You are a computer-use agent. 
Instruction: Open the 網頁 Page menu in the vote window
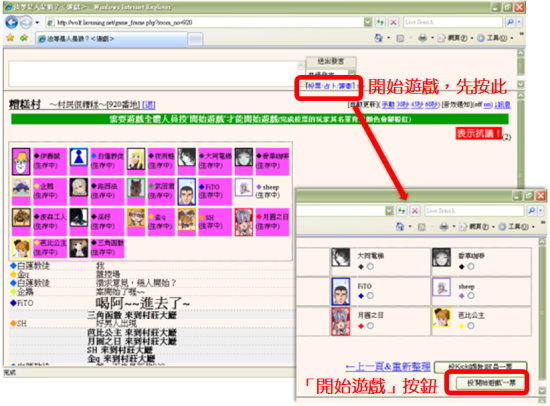click(476, 227)
